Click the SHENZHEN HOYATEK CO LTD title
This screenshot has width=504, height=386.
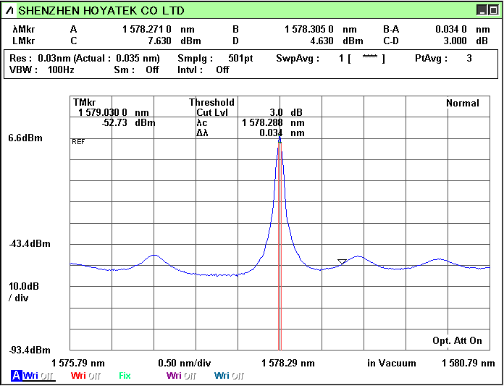pos(101,11)
